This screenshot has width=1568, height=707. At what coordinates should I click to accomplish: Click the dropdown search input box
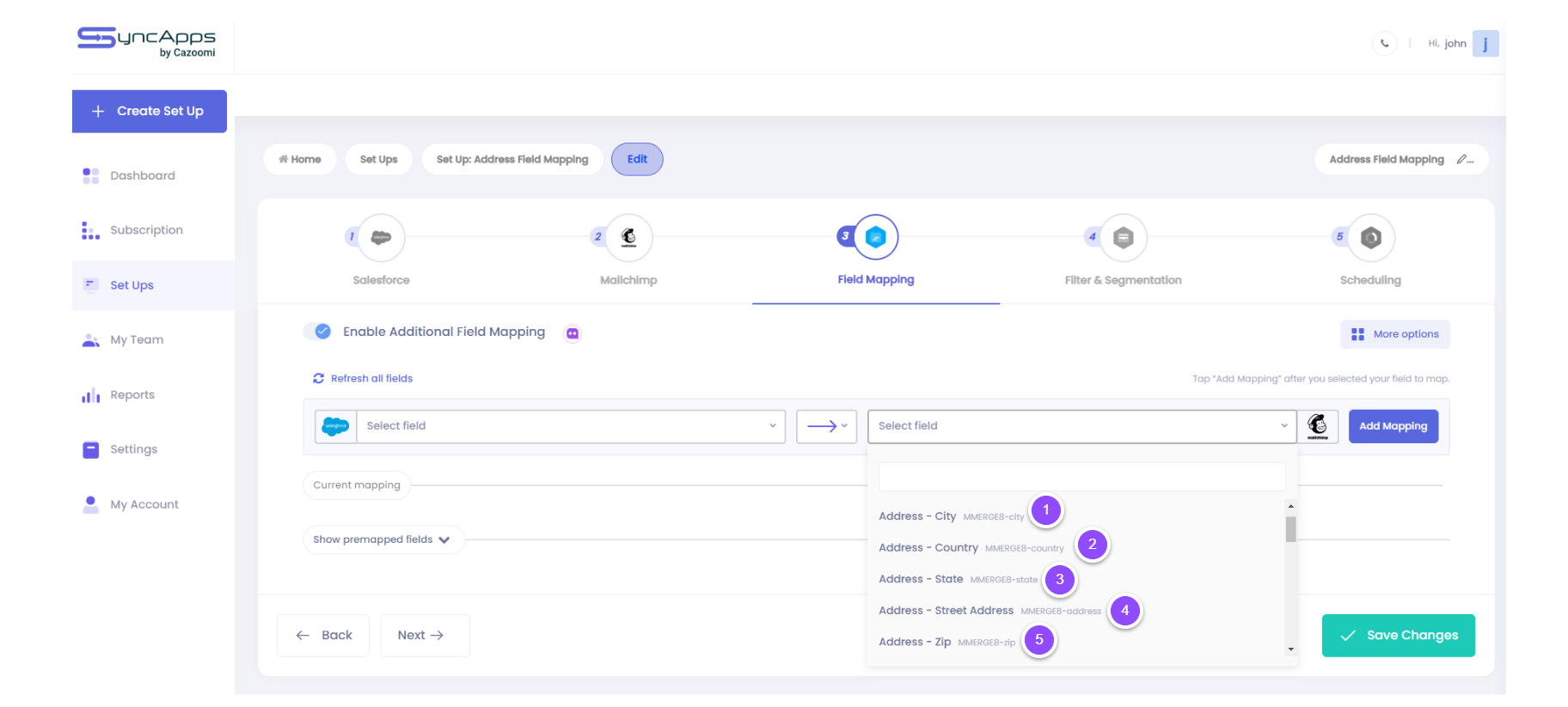(x=1081, y=477)
